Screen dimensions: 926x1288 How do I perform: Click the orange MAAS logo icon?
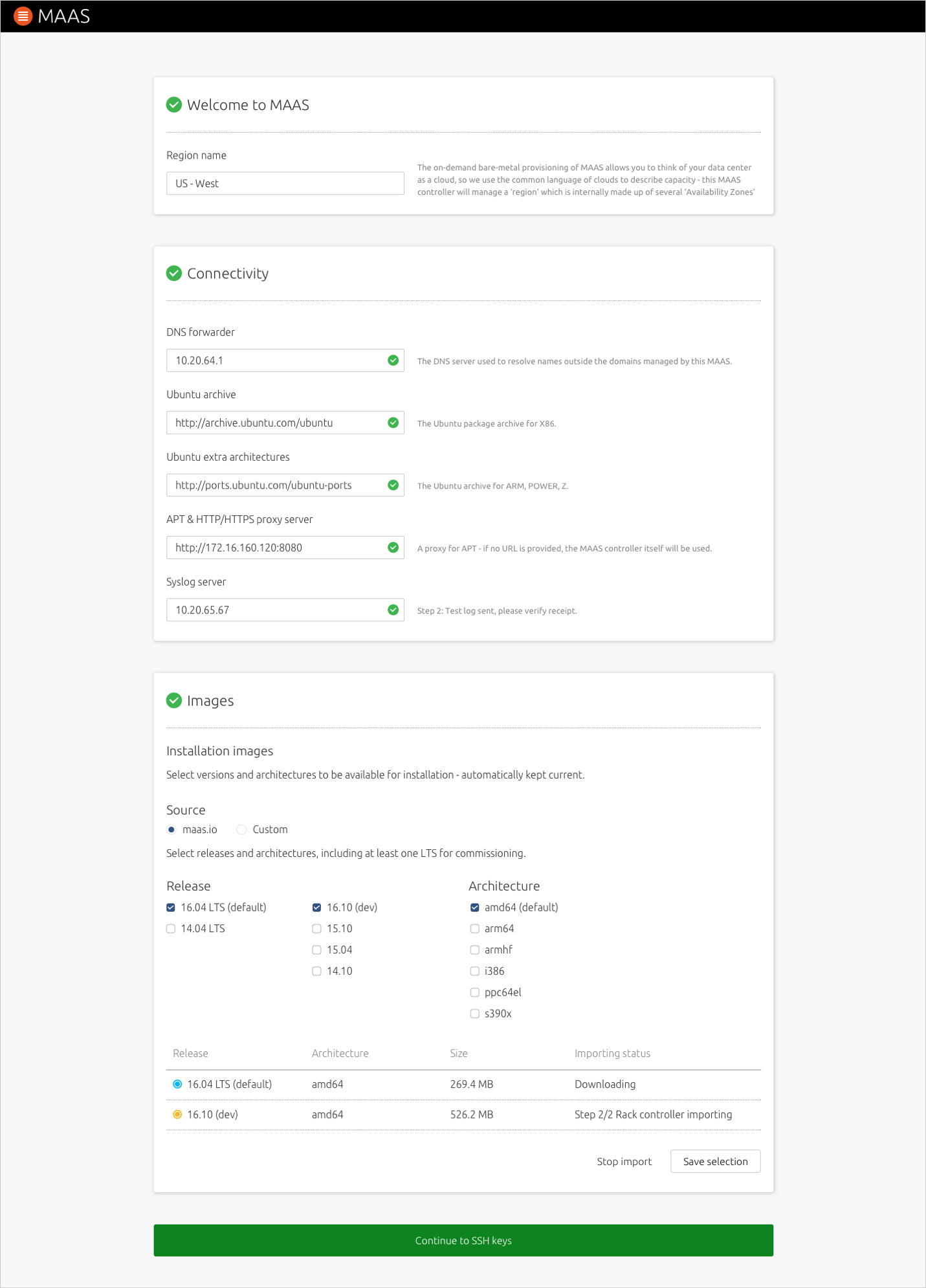(x=23, y=16)
